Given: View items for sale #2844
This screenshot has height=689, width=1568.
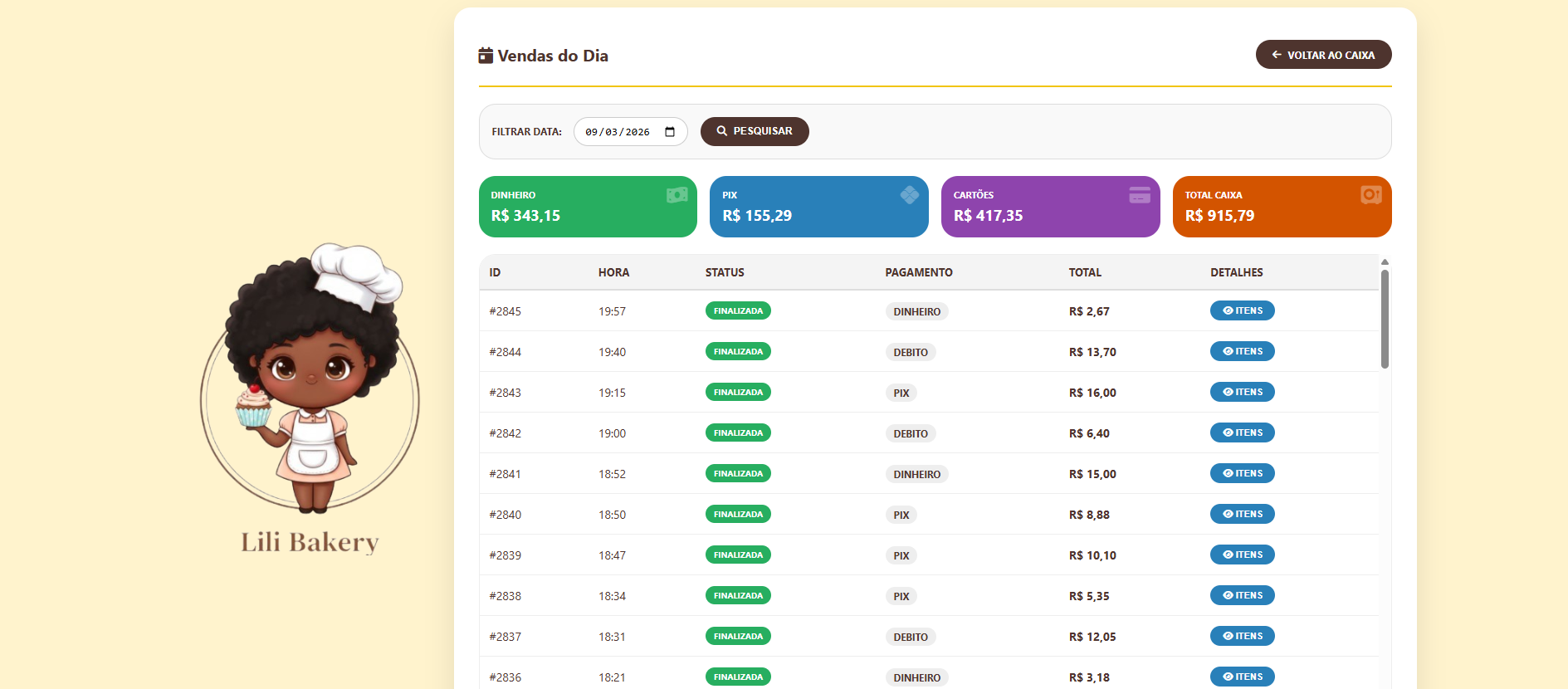Looking at the screenshot, I should pyautogui.click(x=1242, y=351).
